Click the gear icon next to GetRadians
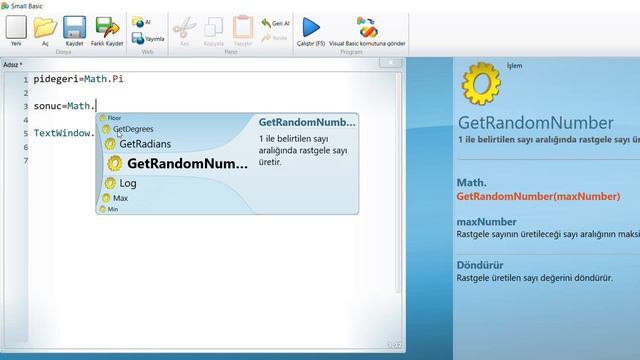The height and width of the screenshot is (360, 640). coord(110,144)
